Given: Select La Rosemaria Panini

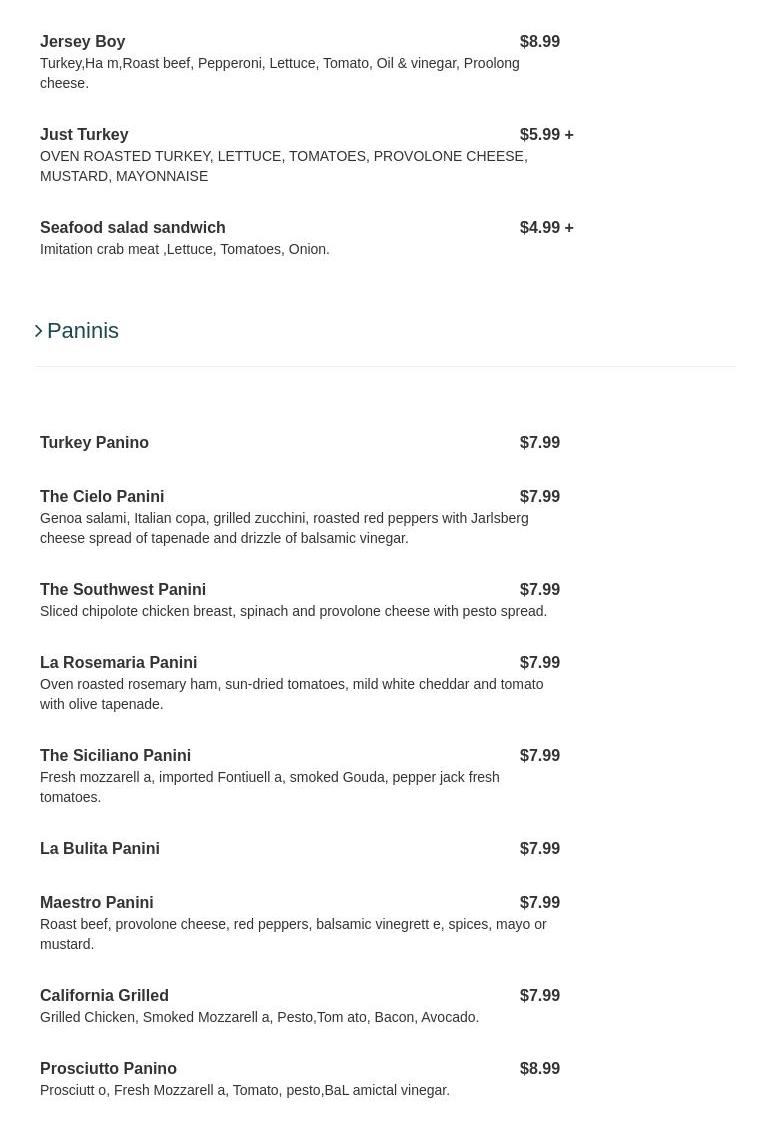Looking at the screenshot, I should (x=118, y=663).
